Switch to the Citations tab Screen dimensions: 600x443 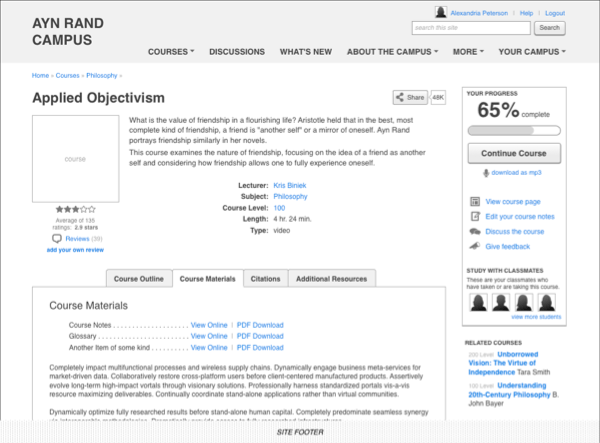point(265,279)
